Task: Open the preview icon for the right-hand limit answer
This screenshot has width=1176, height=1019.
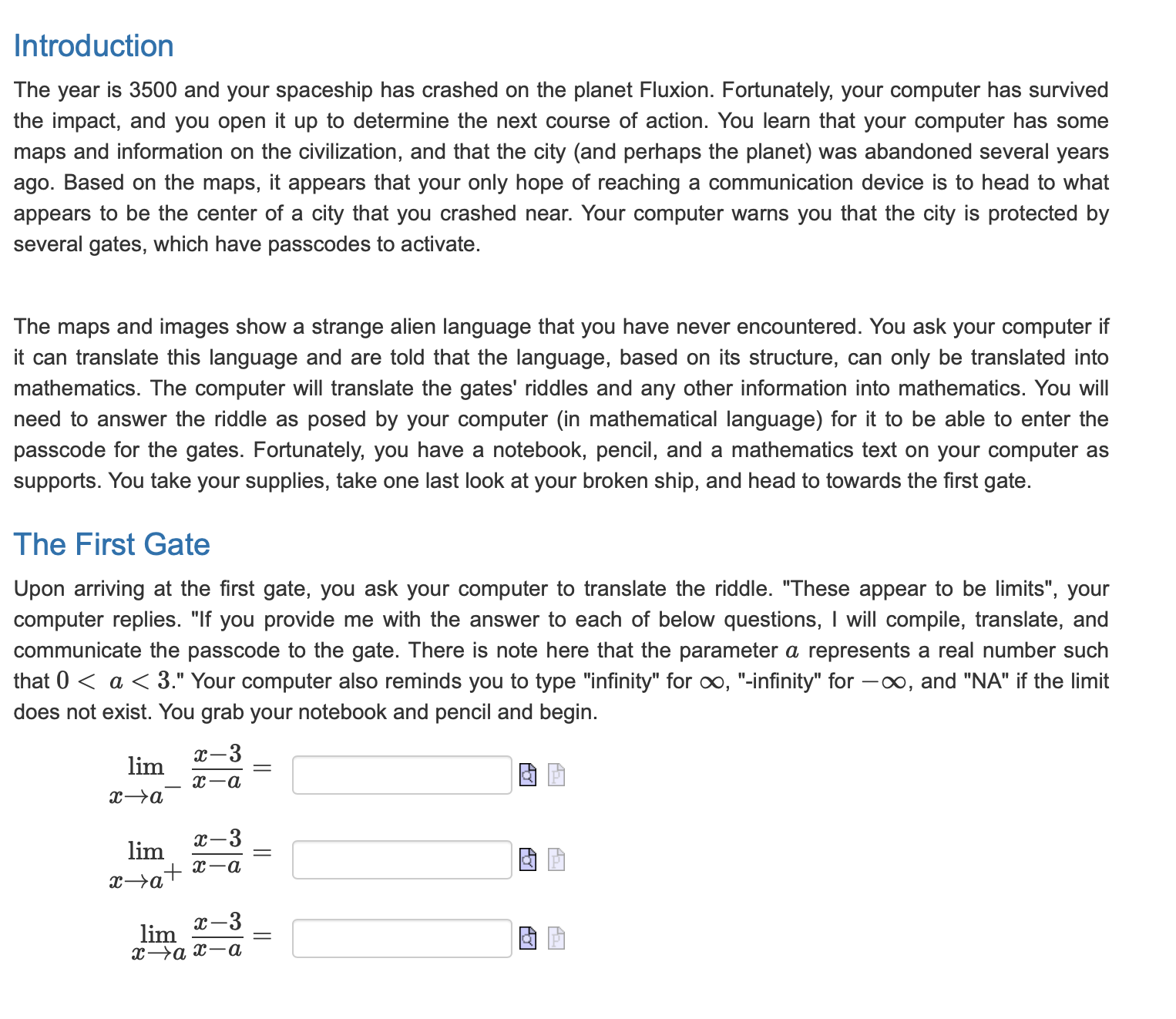Action: click(x=527, y=861)
